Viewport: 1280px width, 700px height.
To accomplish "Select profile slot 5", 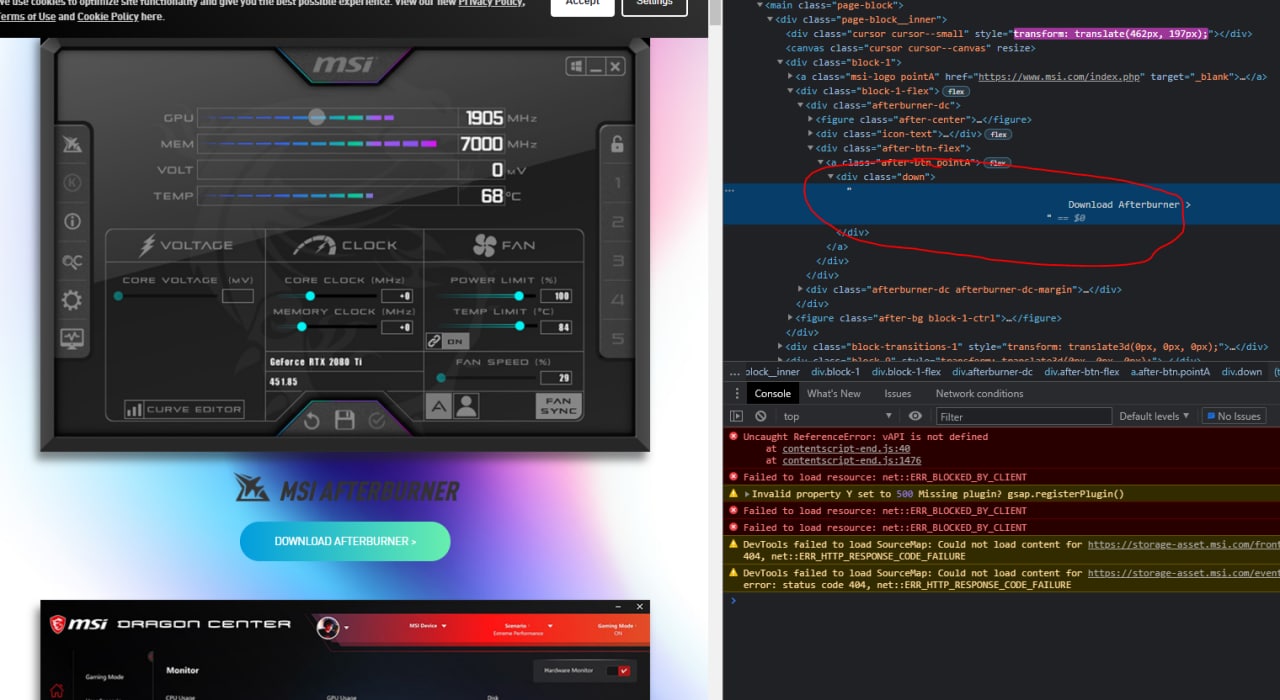I will (x=617, y=339).
